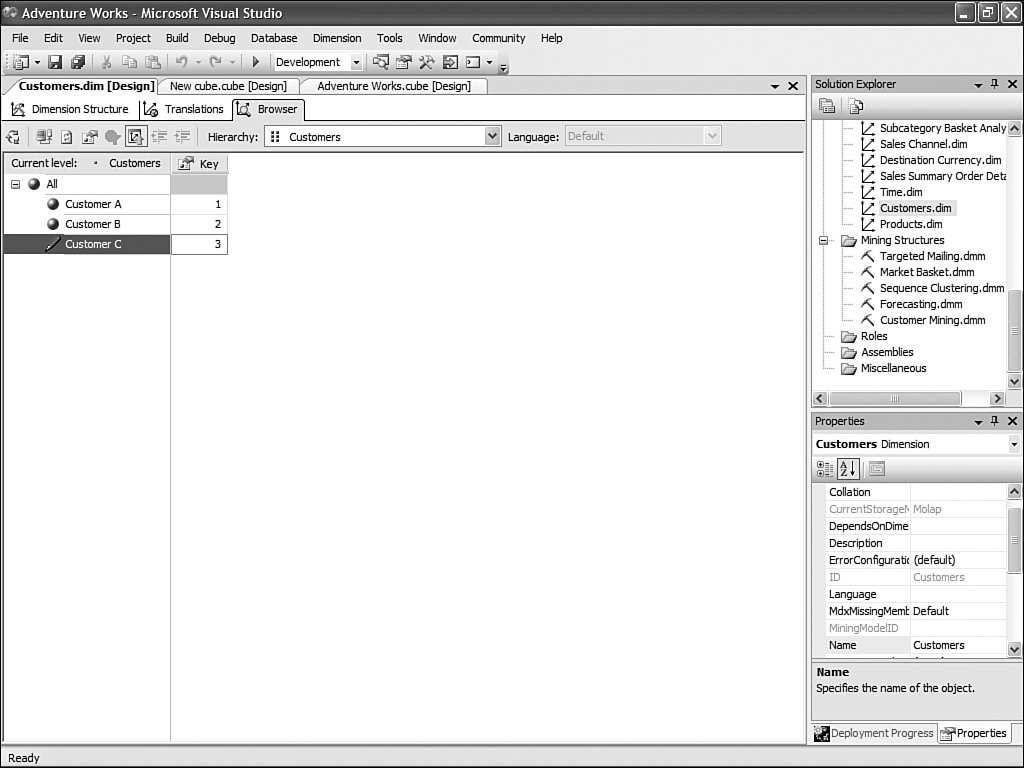This screenshot has width=1024, height=768.
Task: Open the solution configuration Development dropdown
Action: pos(357,62)
